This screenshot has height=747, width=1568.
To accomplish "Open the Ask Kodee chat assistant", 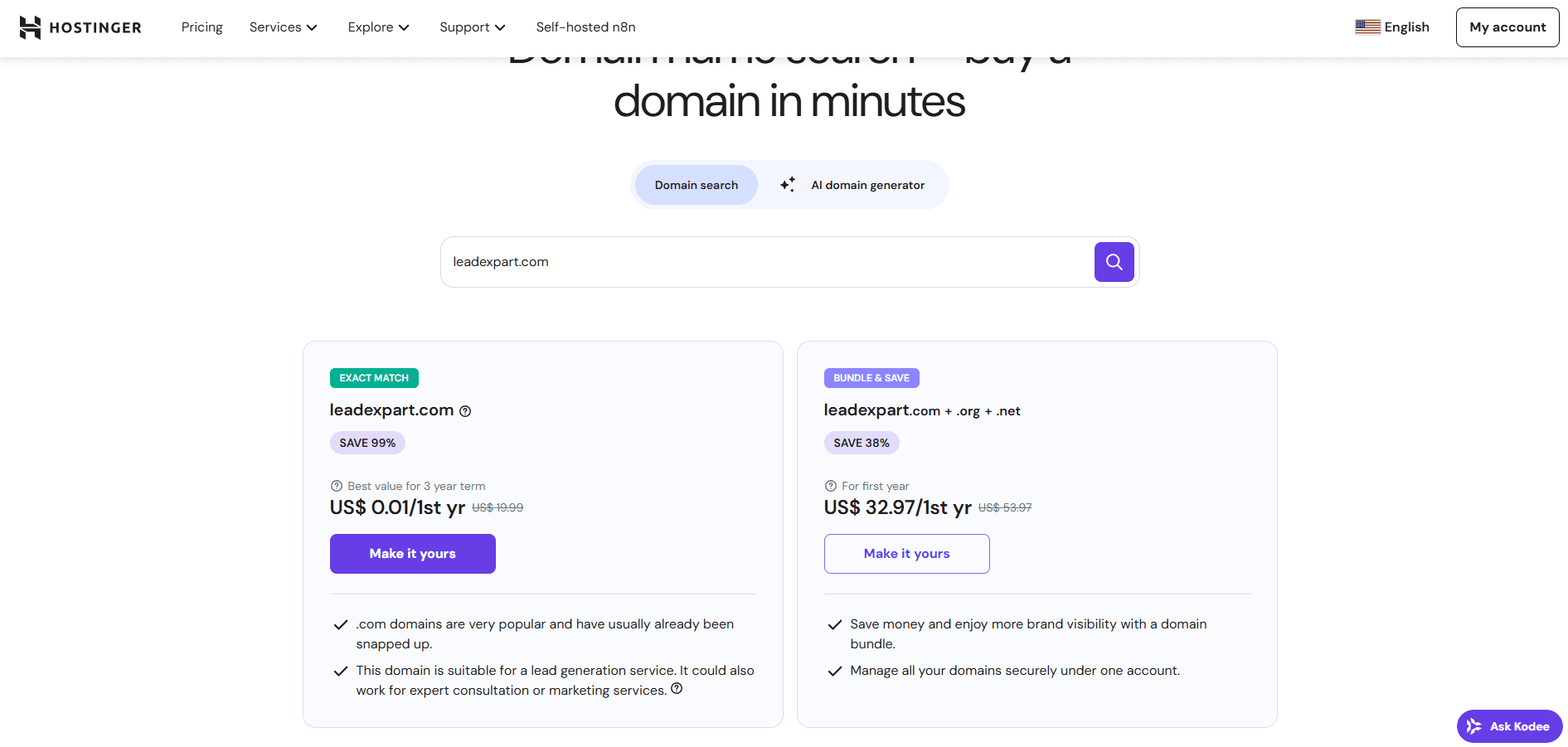I will 1509,726.
